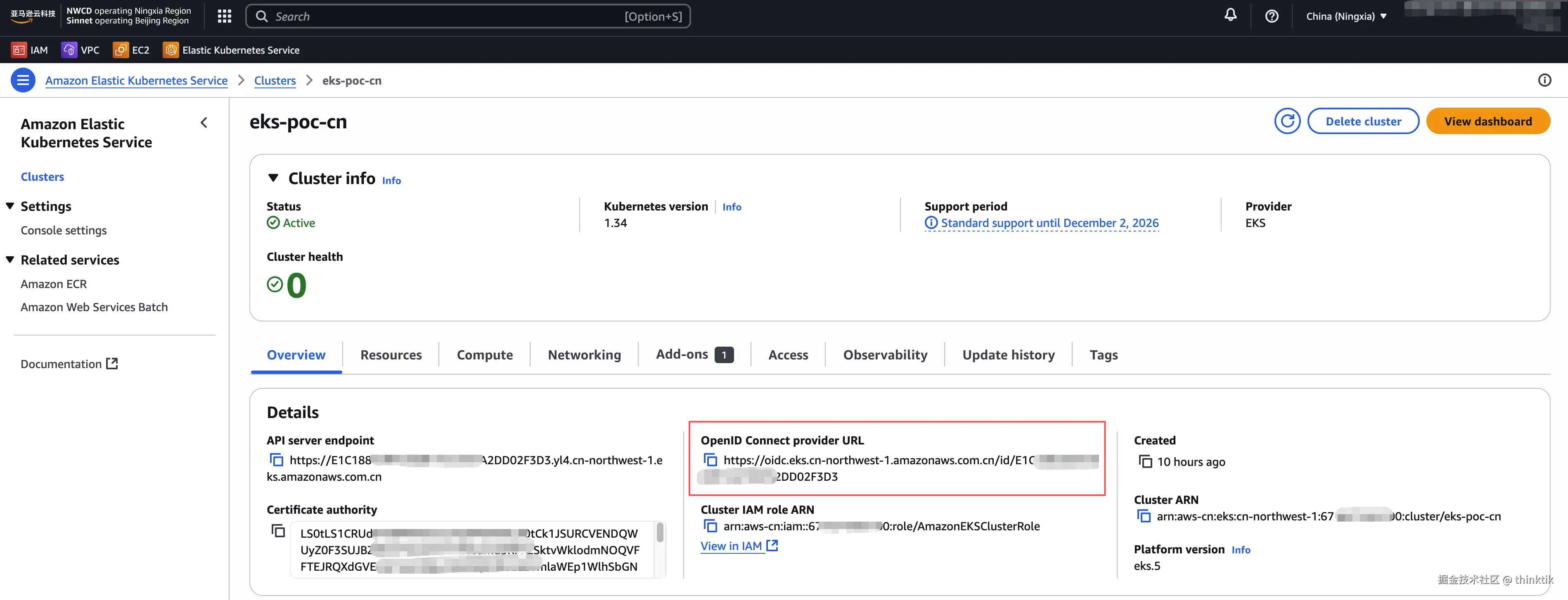1568x600 pixels.
Task: Click the AmazonEKSClusterRole ARN text
Action: [881, 526]
